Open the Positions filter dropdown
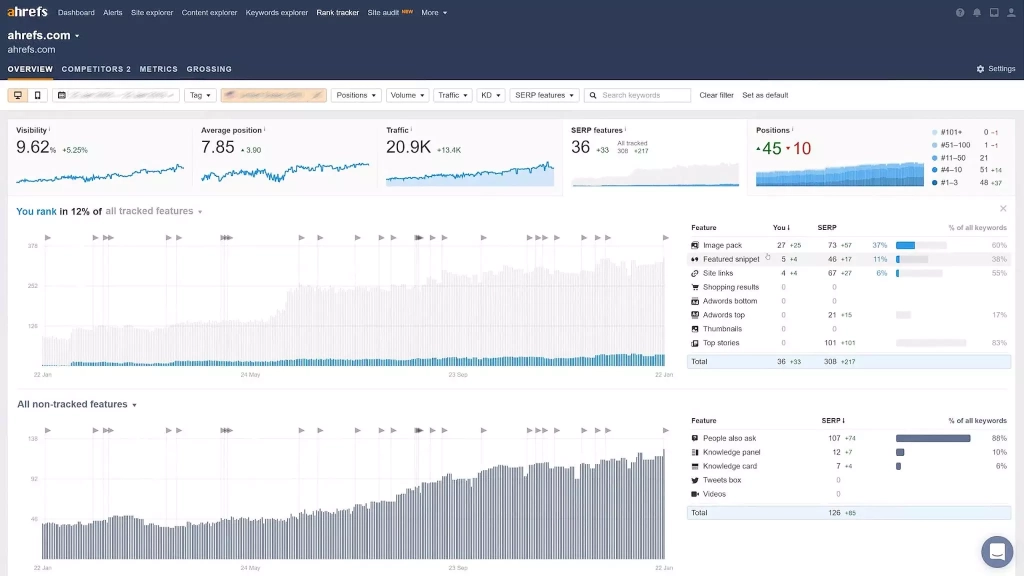This screenshot has height=576, width=1024. (x=356, y=95)
